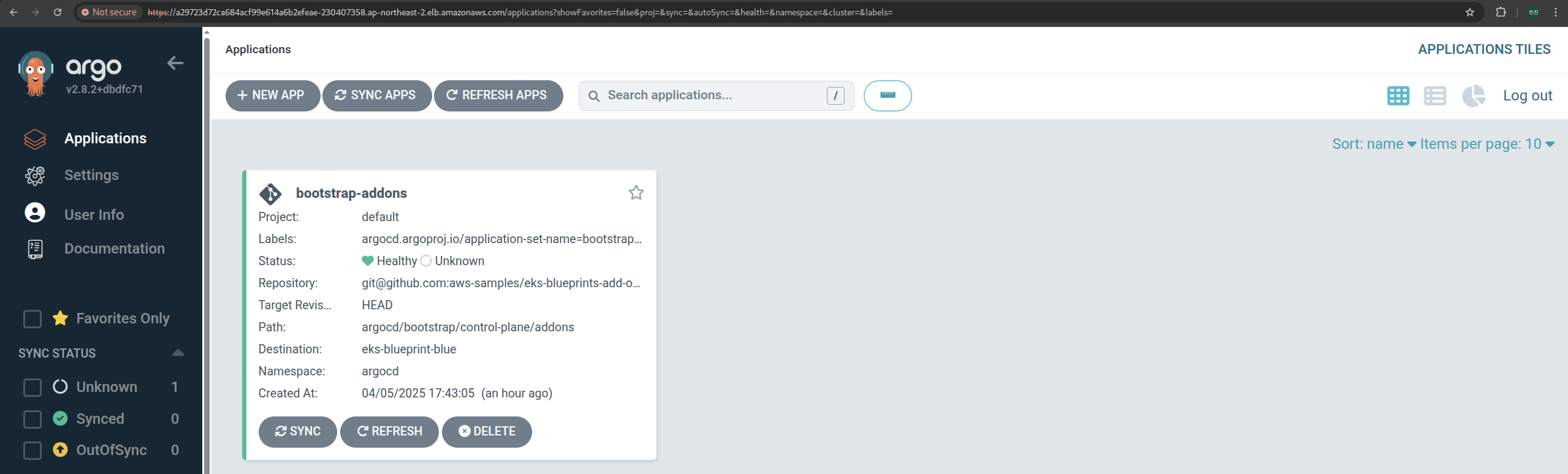
Task: Open the browser extensions puzzle icon
Action: (1501, 12)
